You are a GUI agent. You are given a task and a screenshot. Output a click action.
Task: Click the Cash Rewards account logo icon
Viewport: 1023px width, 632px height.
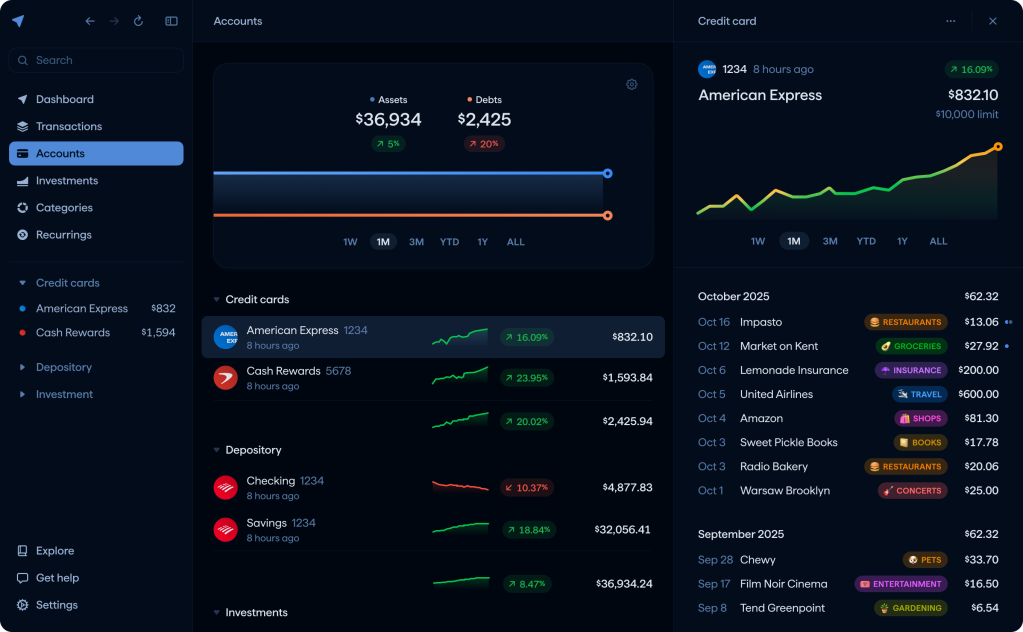(x=225, y=378)
